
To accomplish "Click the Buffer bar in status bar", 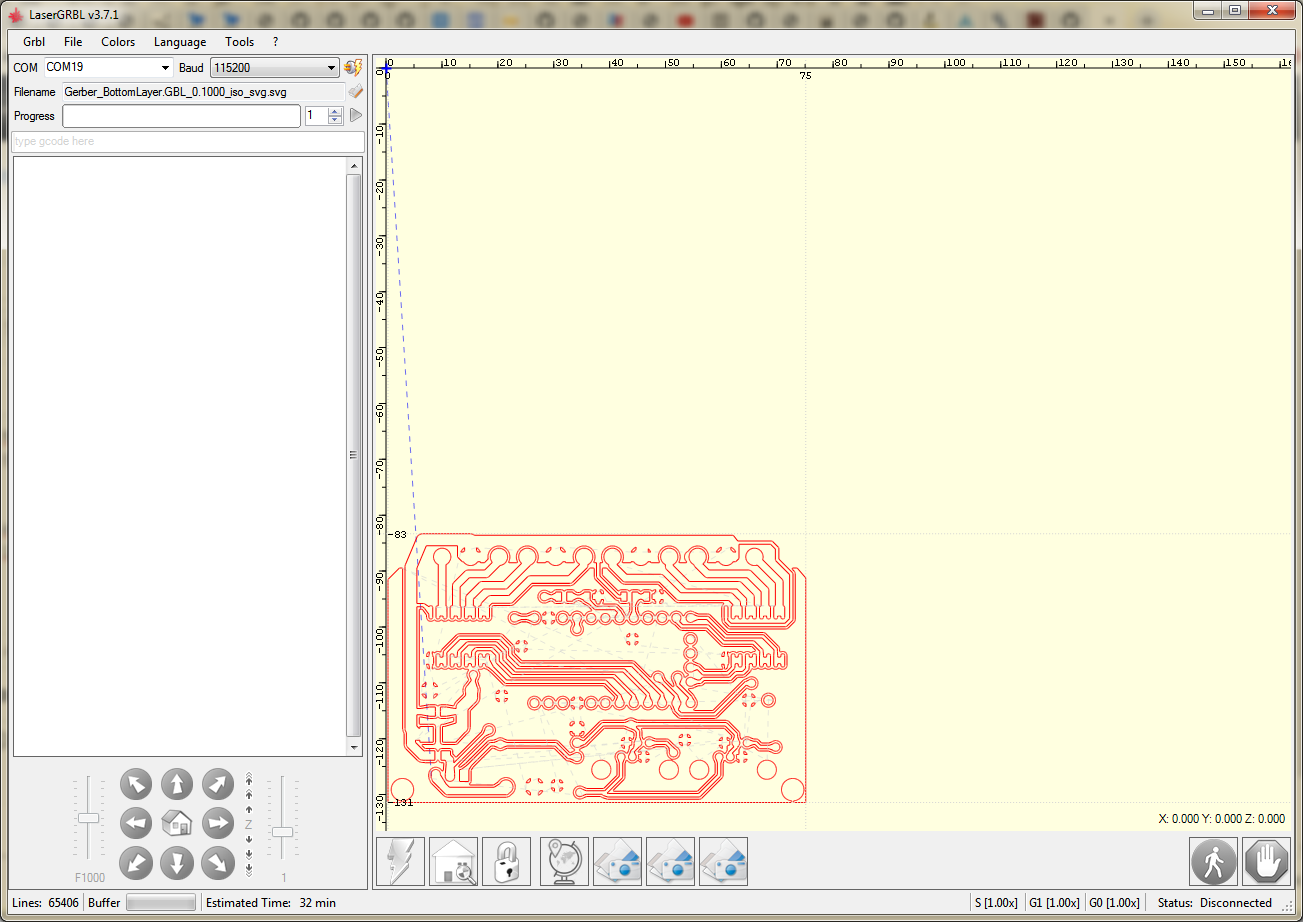I will [160, 903].
